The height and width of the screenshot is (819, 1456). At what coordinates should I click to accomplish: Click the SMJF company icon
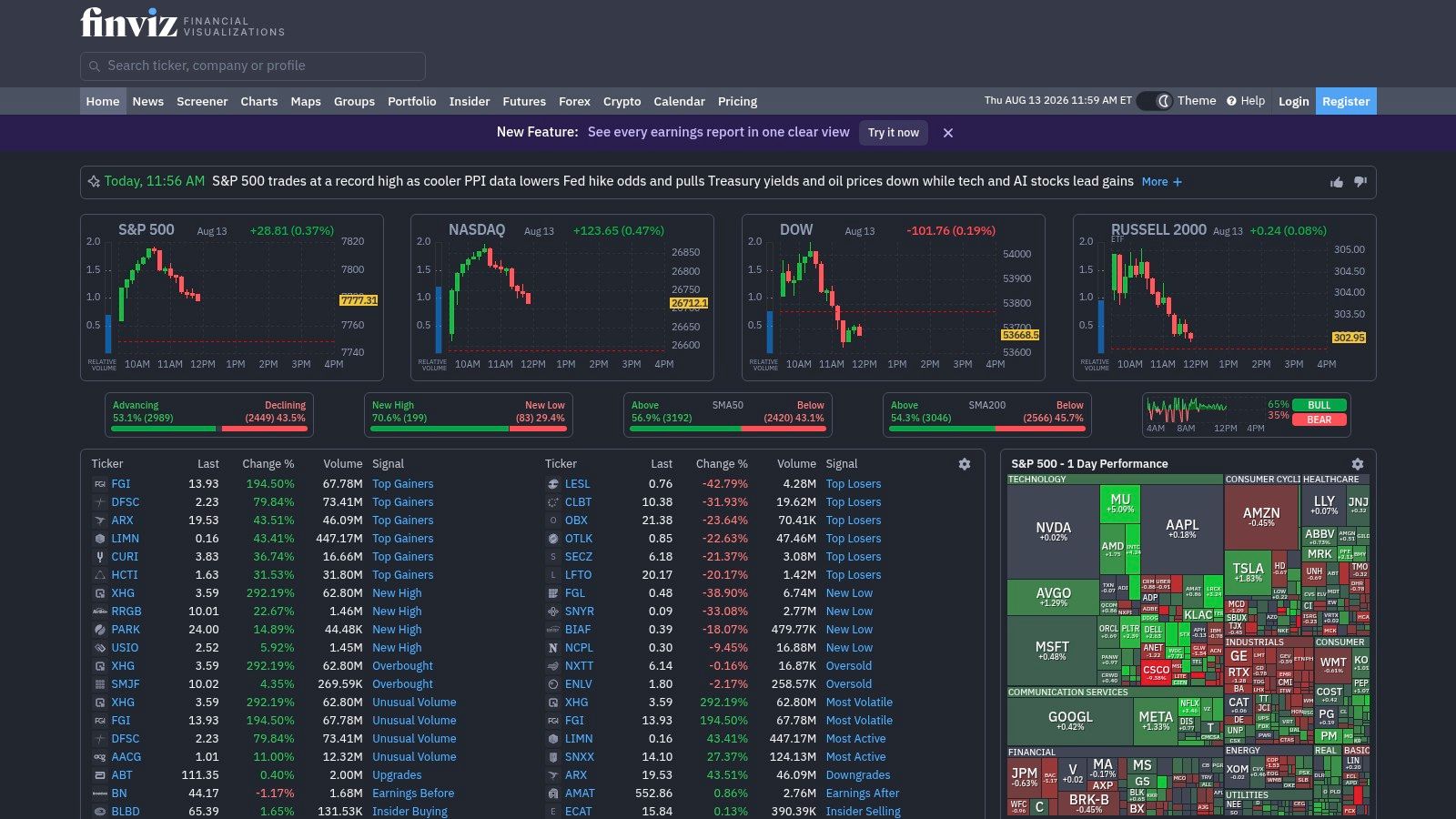pyautogui.click(x=100, y=684)
